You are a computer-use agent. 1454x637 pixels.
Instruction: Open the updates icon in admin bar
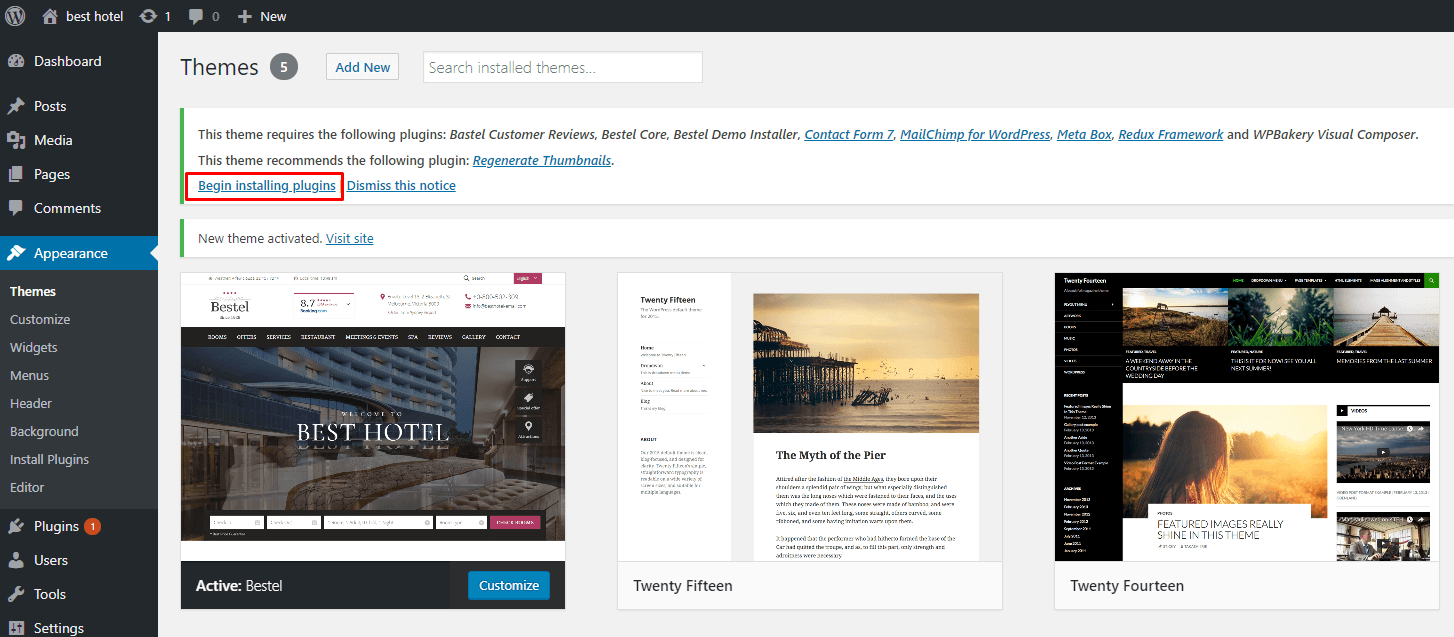click(148, 16)
